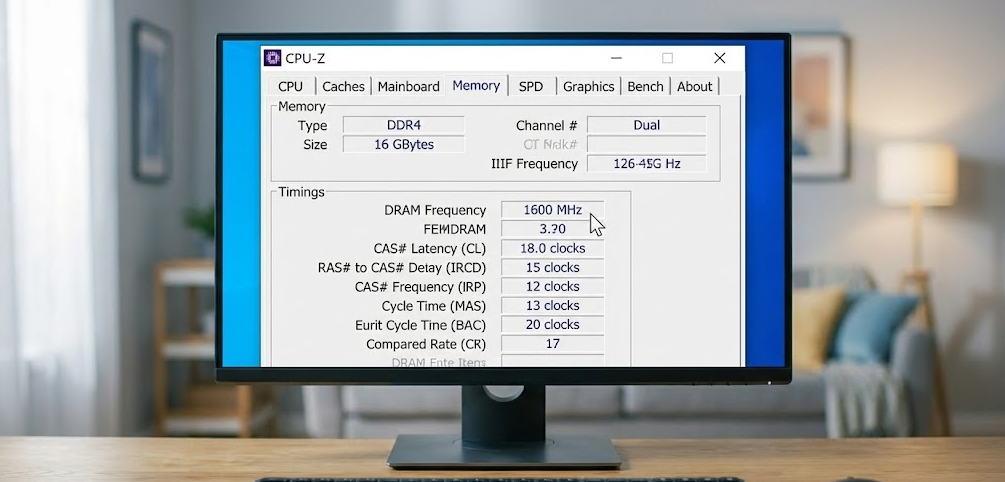Screen dimensions: 1005x482
Task: Select the 20 clocks BAC value
Action: point(552,325)
